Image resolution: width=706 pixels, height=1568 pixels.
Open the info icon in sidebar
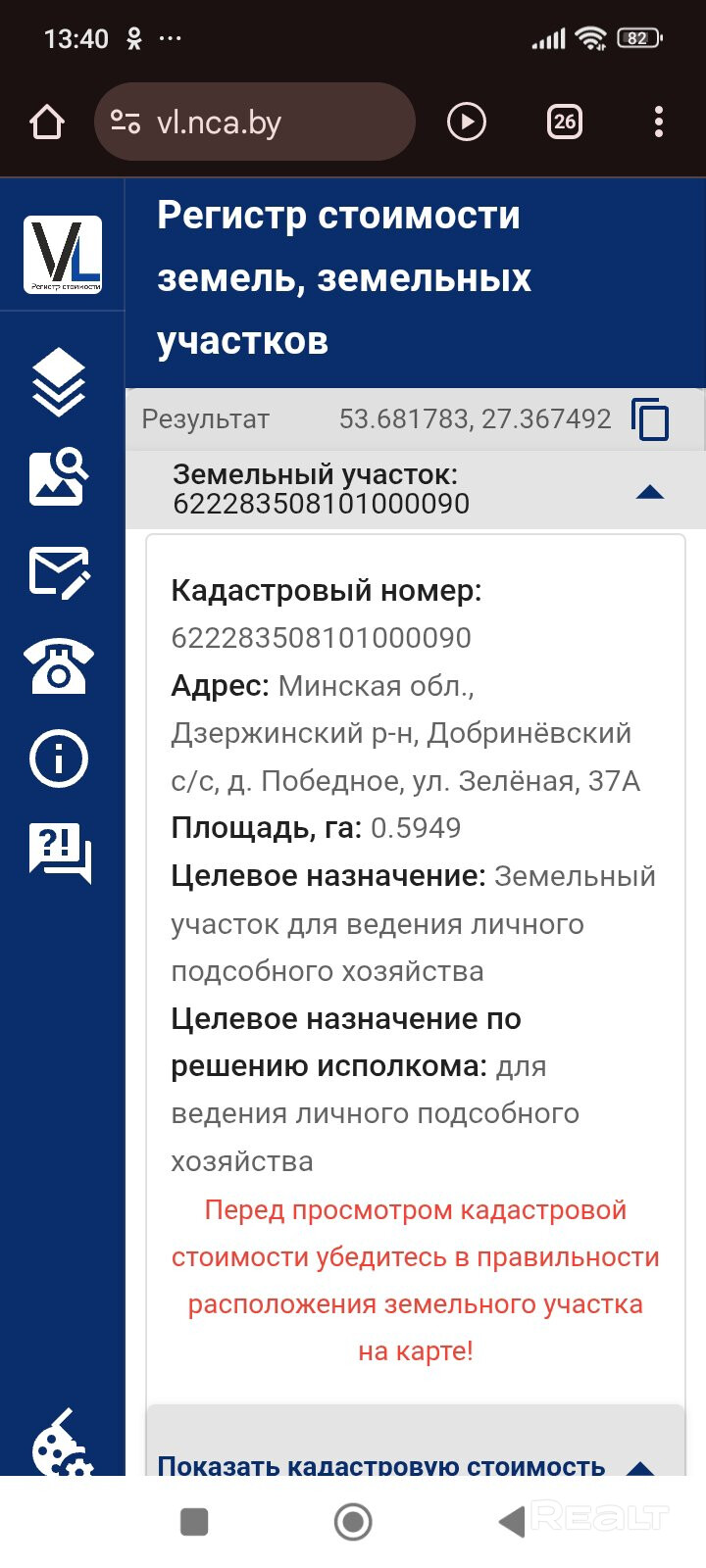click(59, 759)
